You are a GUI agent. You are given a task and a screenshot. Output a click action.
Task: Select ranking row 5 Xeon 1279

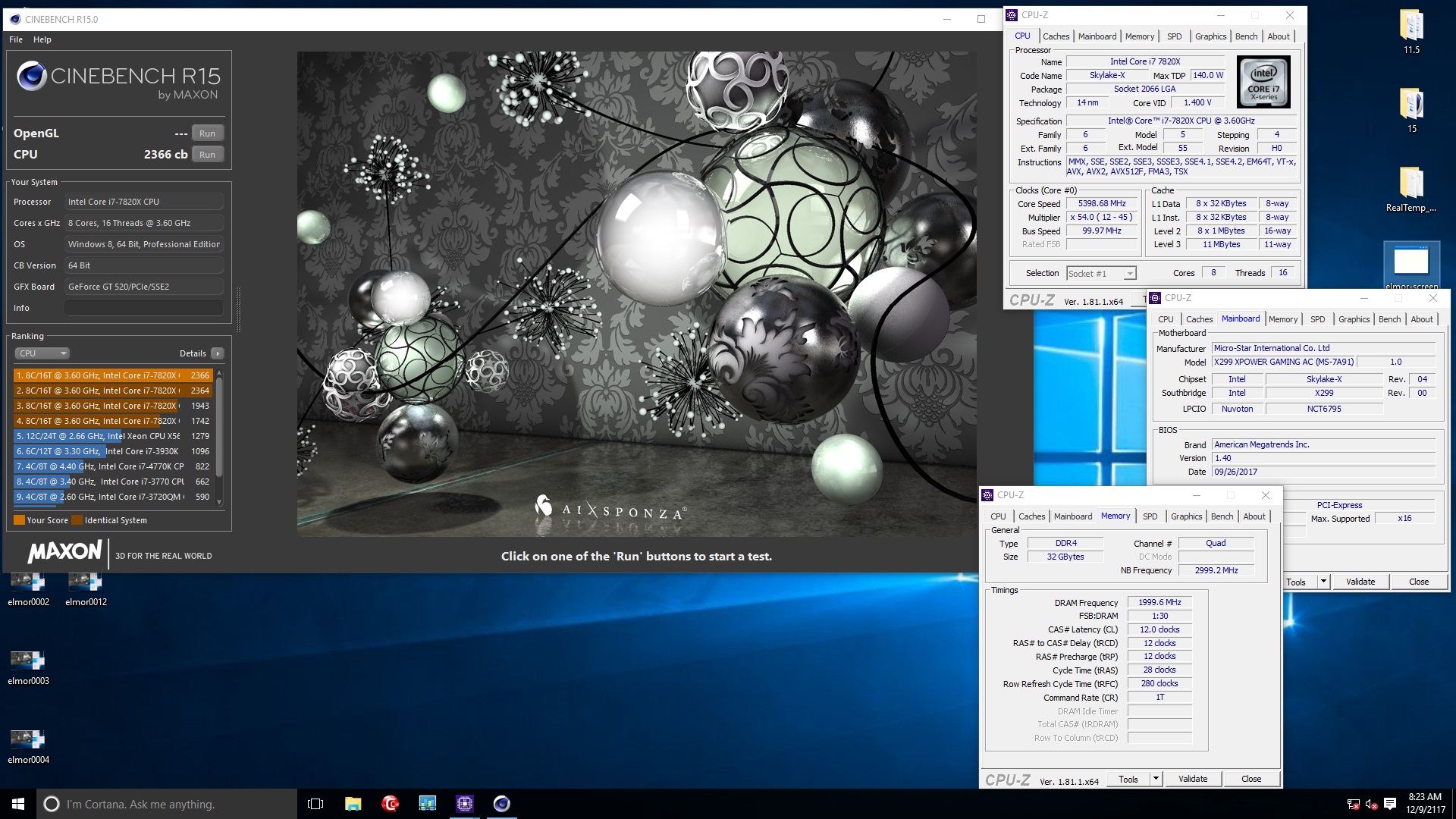[x=113, y=436]
